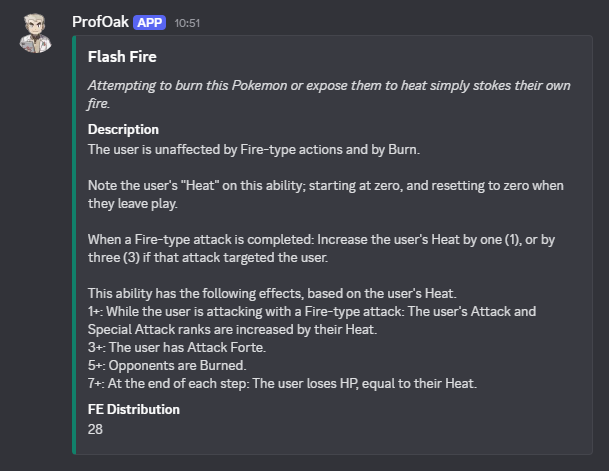Open ProfOak's avatar profile picture
This screenshot has height=471, width=609.
[35, 33]
